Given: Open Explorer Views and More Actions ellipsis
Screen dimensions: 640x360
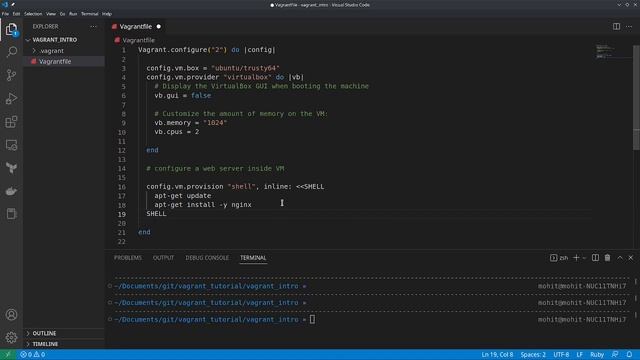Looking at the screenshot, I should 93,27.
